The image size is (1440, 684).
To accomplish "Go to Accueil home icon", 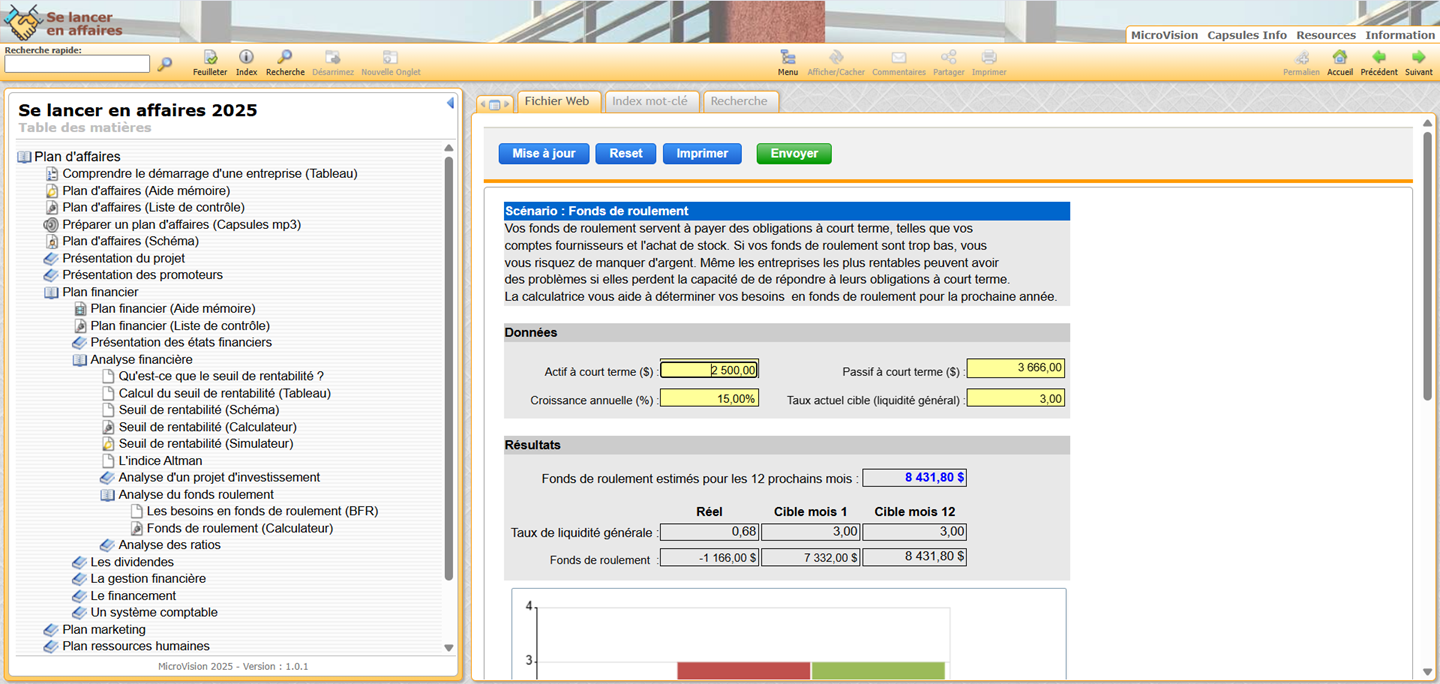I will [x=1340, y=58].
